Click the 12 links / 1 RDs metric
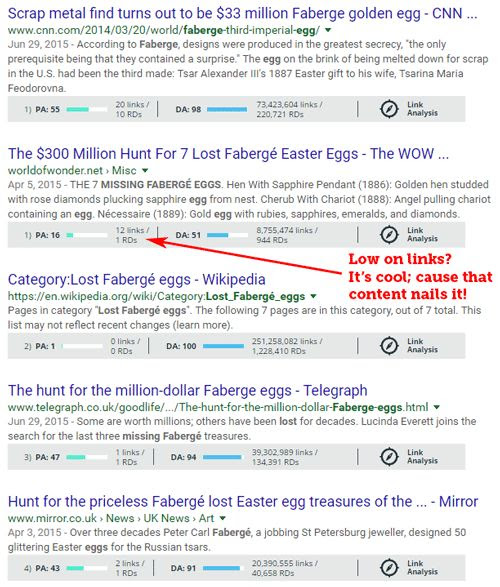Image resolution: width=500 pixels, height=587 pixels. [132, 235]
